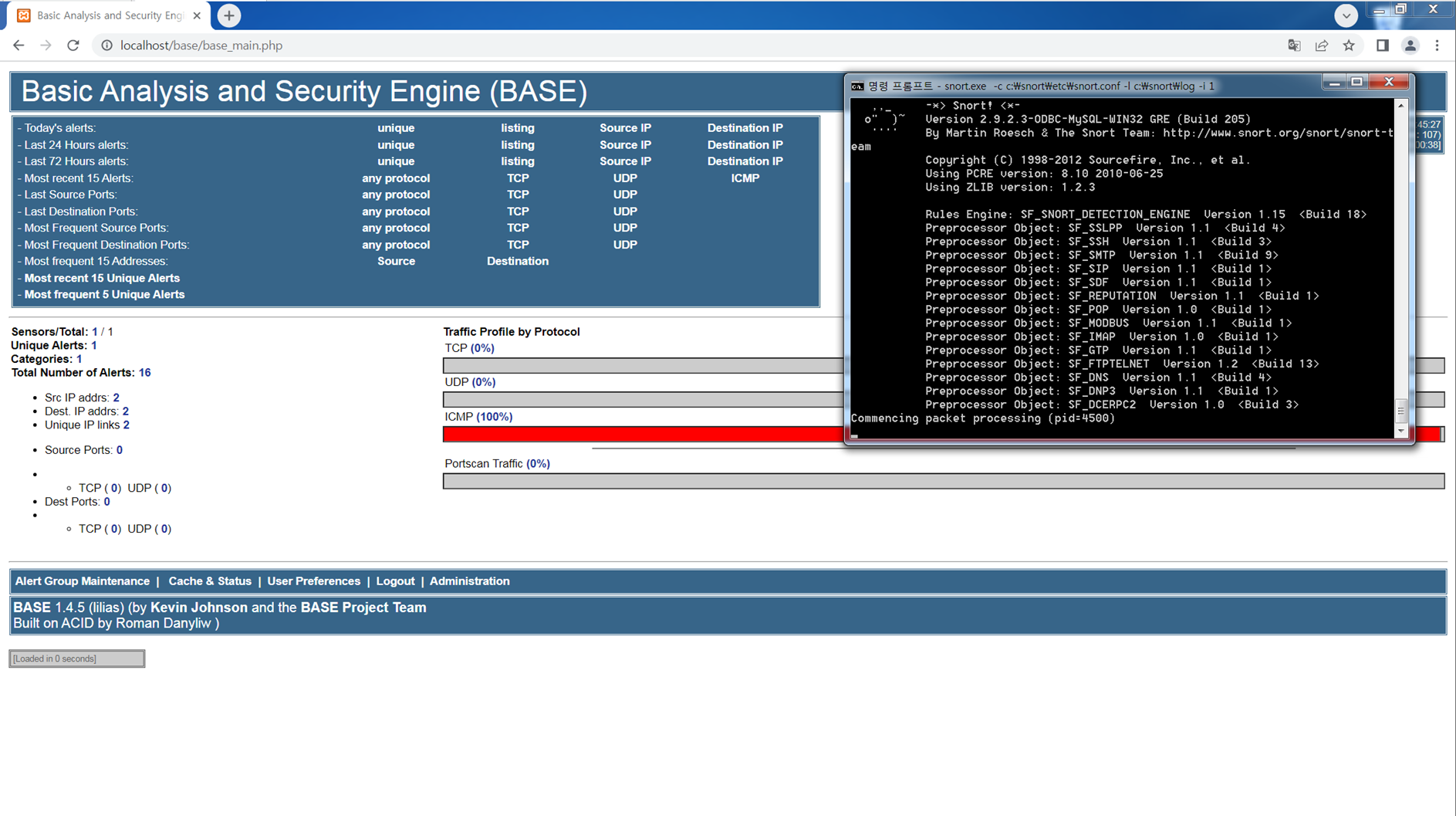This screenshot has height=816, width=1456.
Task: Open Destination for Most frequent 15 Addresses
Action: click(517, 261)
